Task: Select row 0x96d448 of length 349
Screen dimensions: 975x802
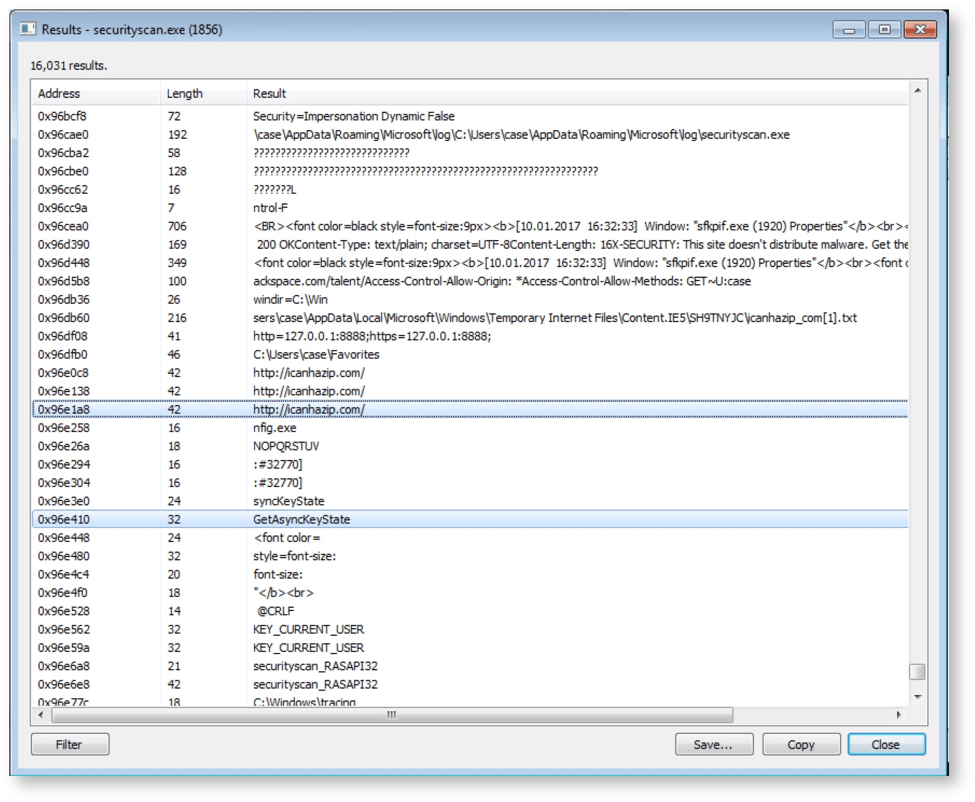Action: 470,263
